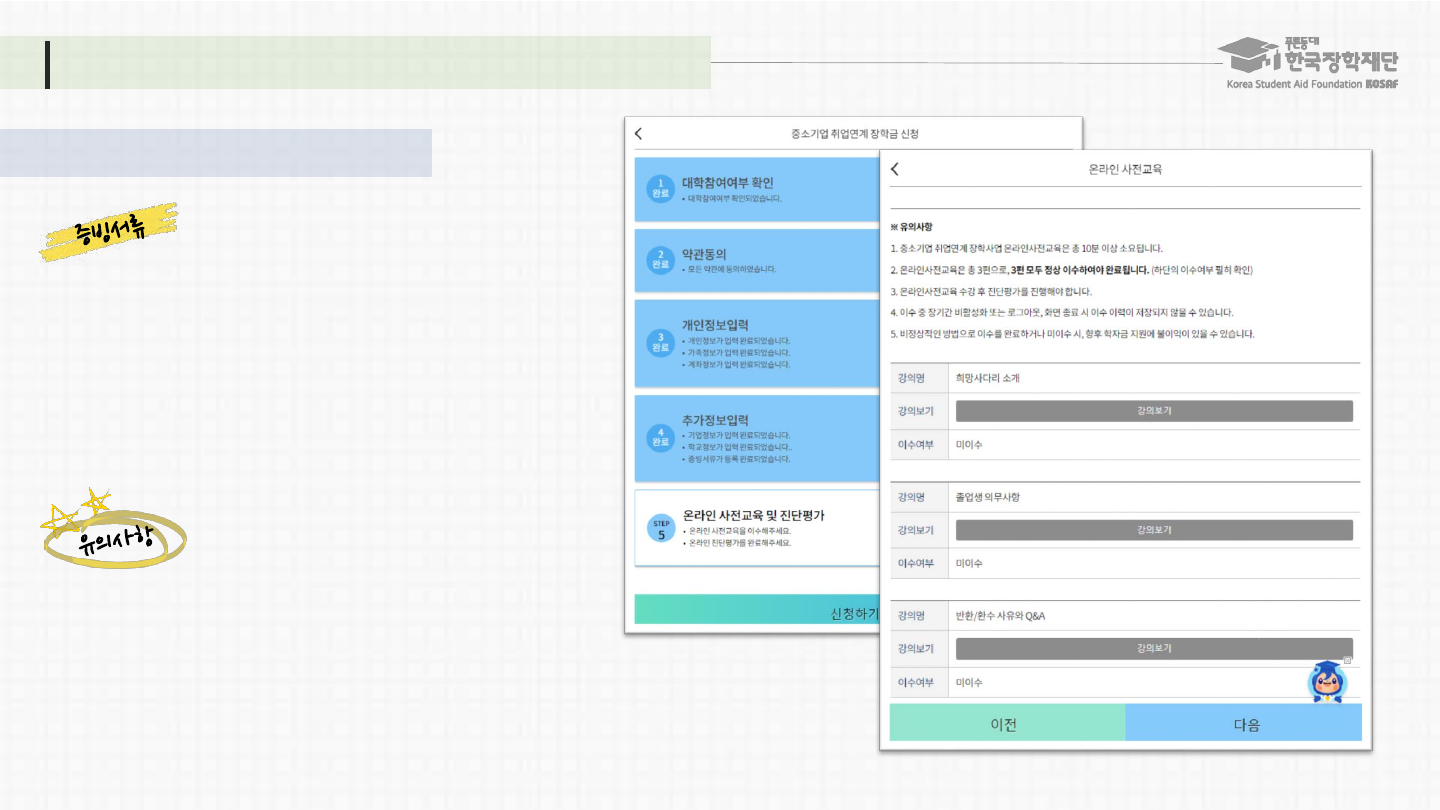This screenshot has height=810, width=1440.
Task: Click back arrow in 중소기업 취업연계 장학금 신청 header
Action: [639, 134]
